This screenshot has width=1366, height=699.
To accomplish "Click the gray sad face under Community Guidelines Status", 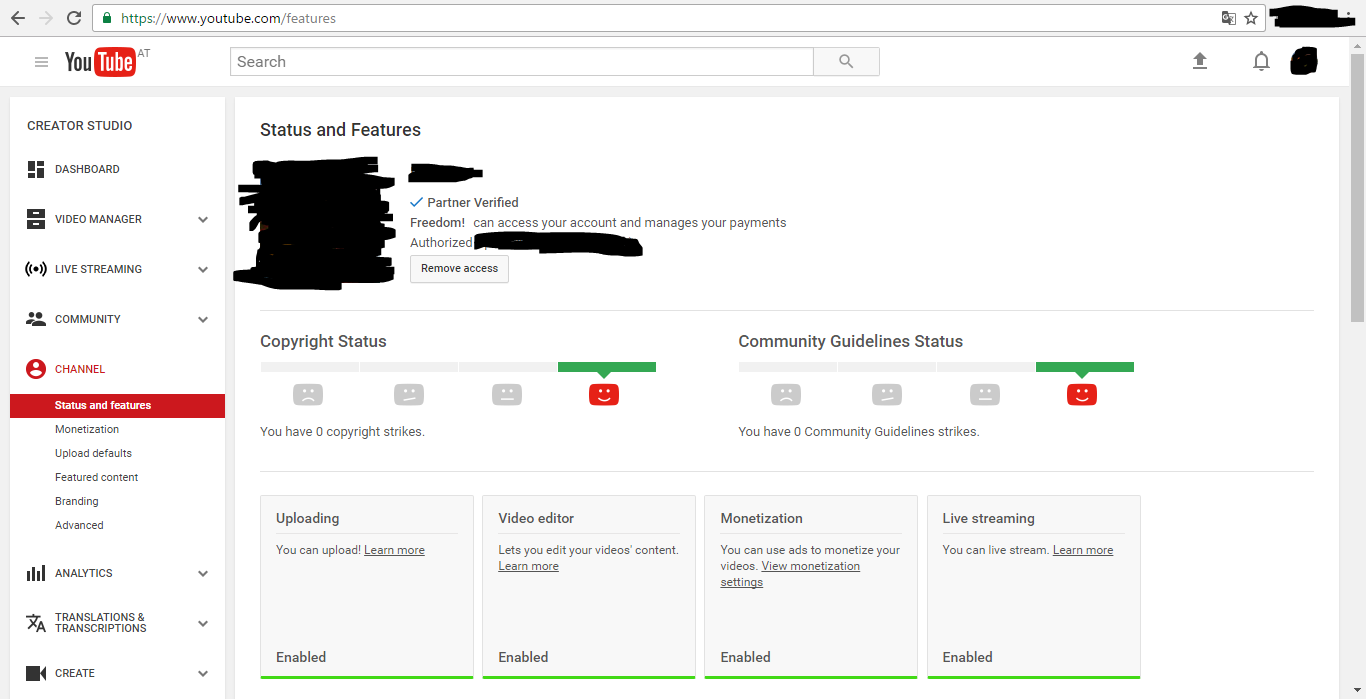I will click(x=787, y=394).
